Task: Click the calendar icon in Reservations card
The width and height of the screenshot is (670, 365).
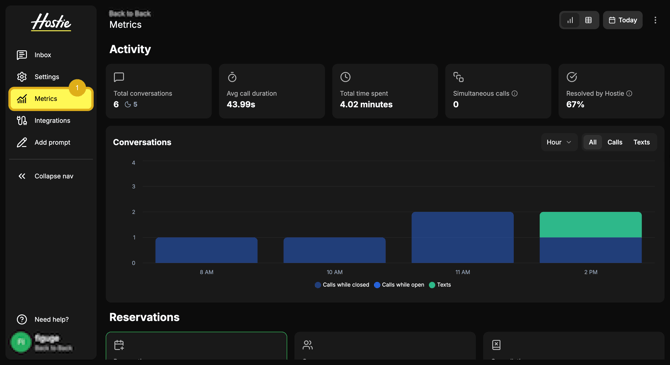Action: pos(119,345)
